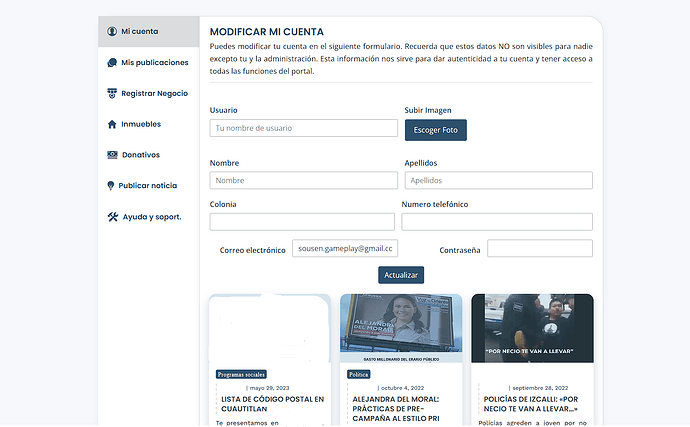This screenshot has height=427, width=690.
Task: Select the Apellidos input field
Action: [x=498, y=180]
